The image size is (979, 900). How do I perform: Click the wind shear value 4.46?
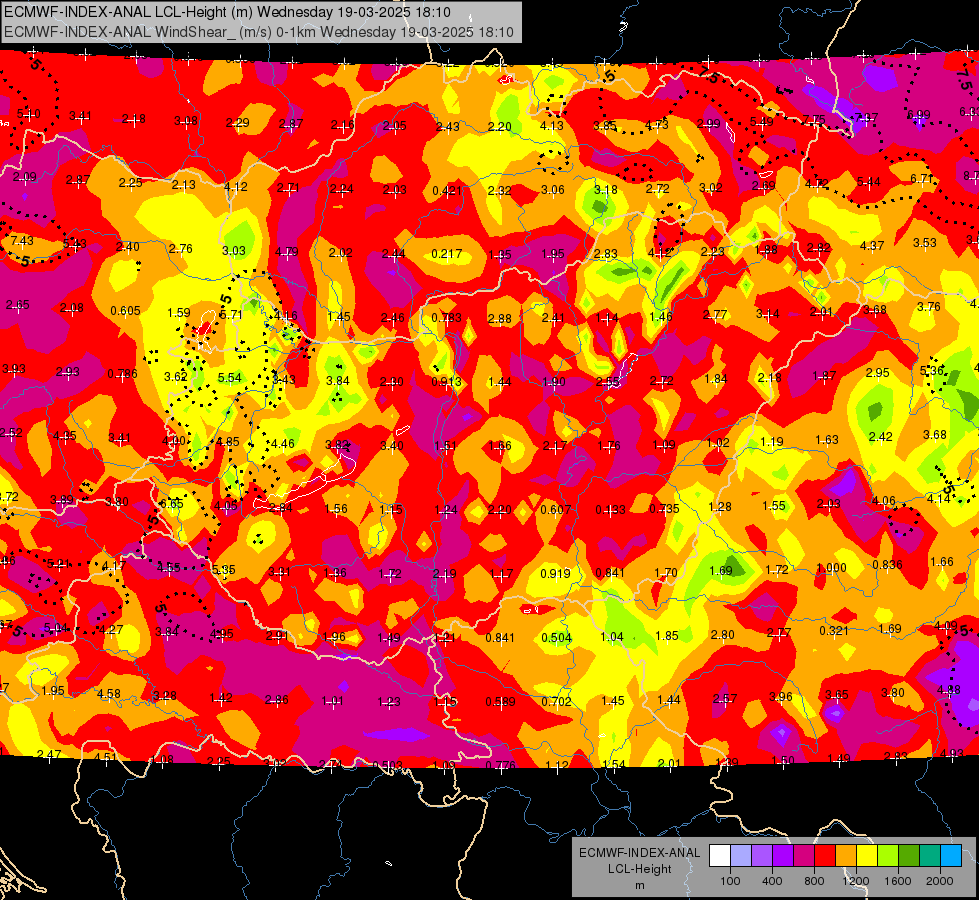283,443
